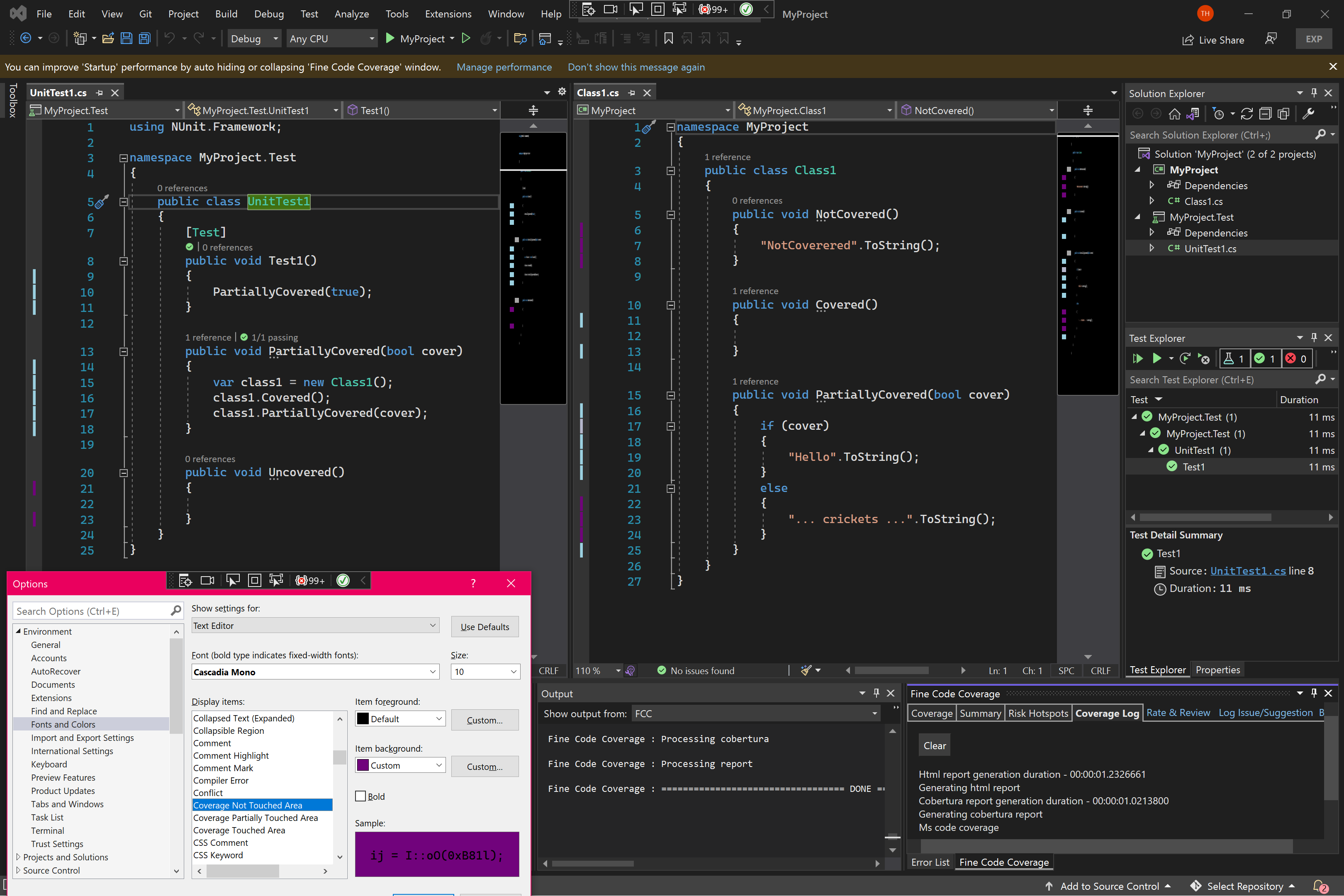Open the Debug configuration dropdown

(x=254, y=39)
